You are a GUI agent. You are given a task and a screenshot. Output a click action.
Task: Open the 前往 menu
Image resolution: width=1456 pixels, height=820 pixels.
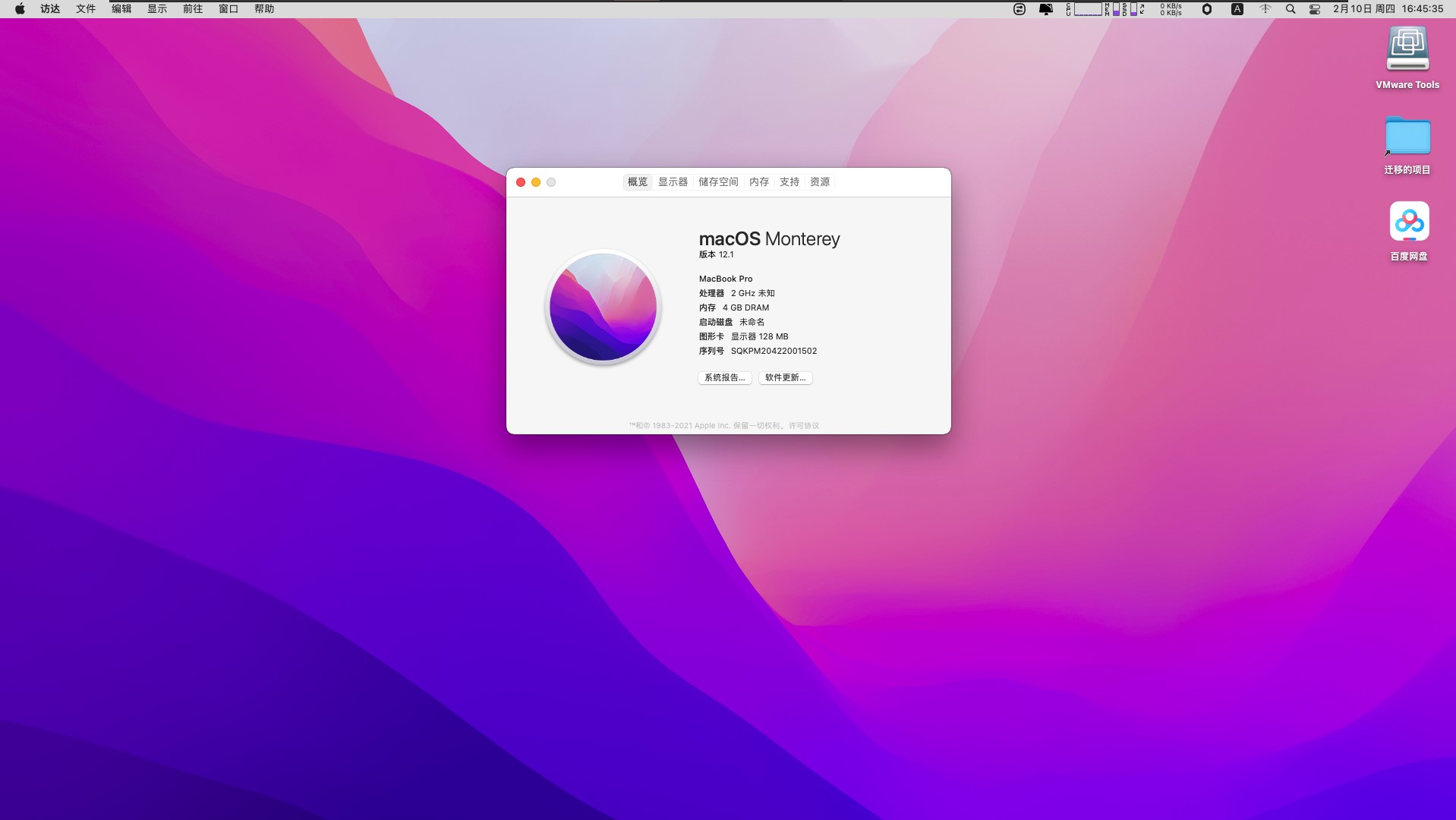click(193, 9)
